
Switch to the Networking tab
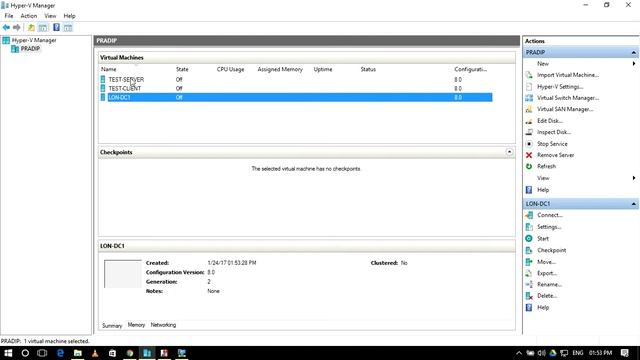click(163, 325)
